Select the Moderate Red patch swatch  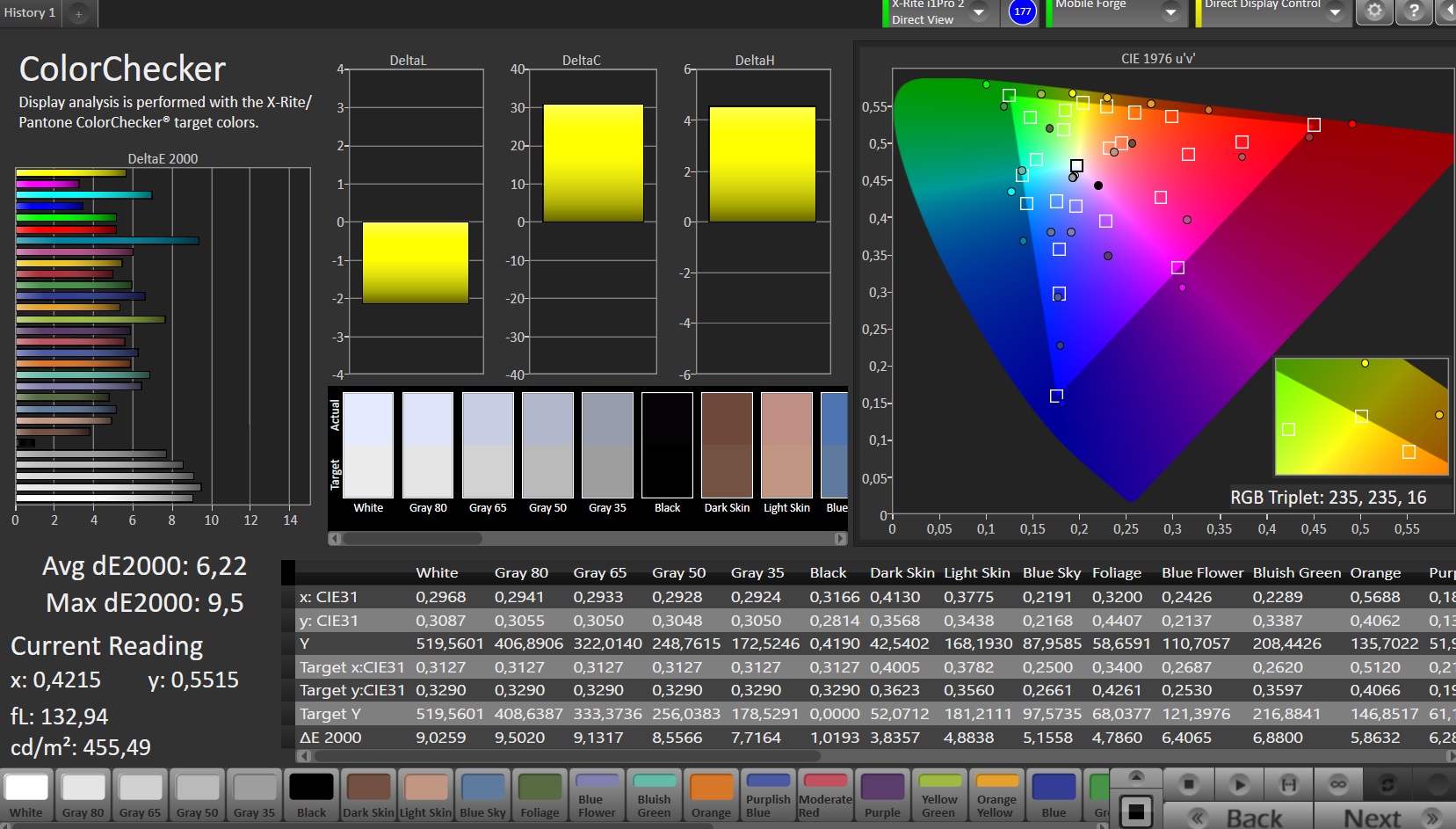pyautogui.click(x=825, y=796)
